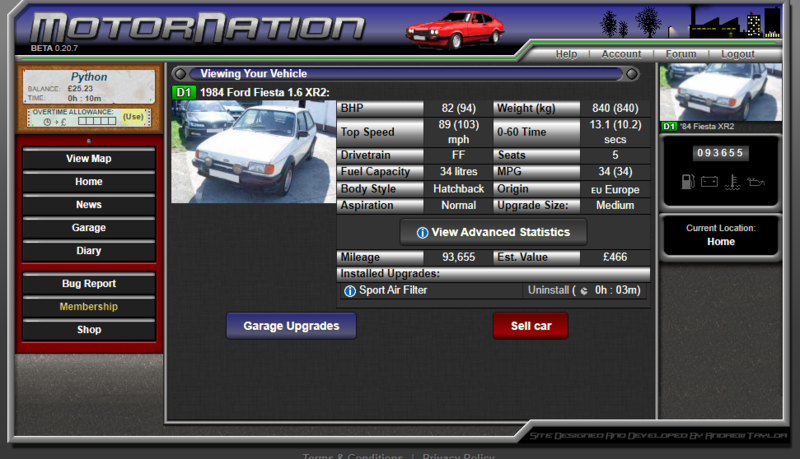Click the fuel pump gauge icon
Image resolution: width=800 pixels, height=459 pixels.
(687, 183)
